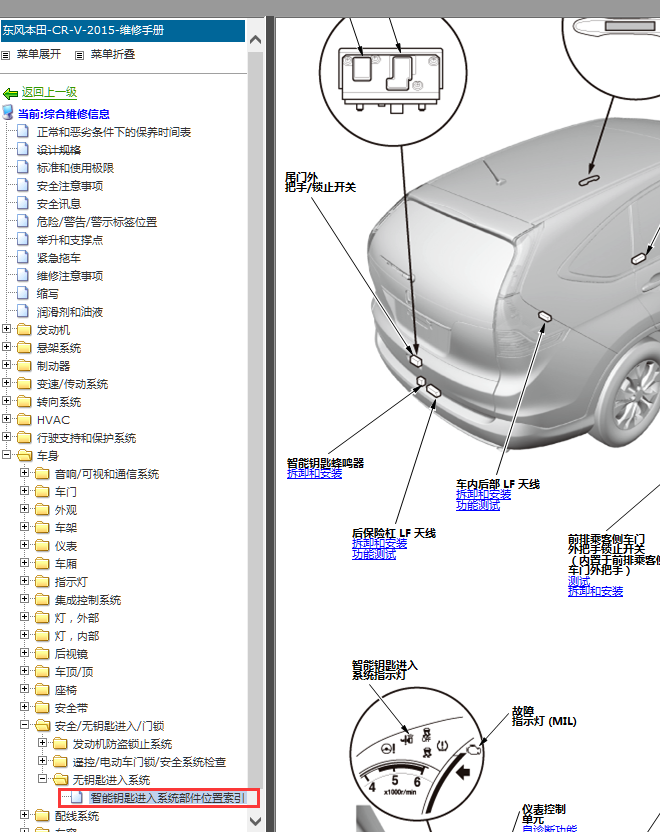The width and height of the screenshot is (660, 832).
Task: Expand the 遥控/电动车门锁/安全系统检查 node
Action: (42, 760)
